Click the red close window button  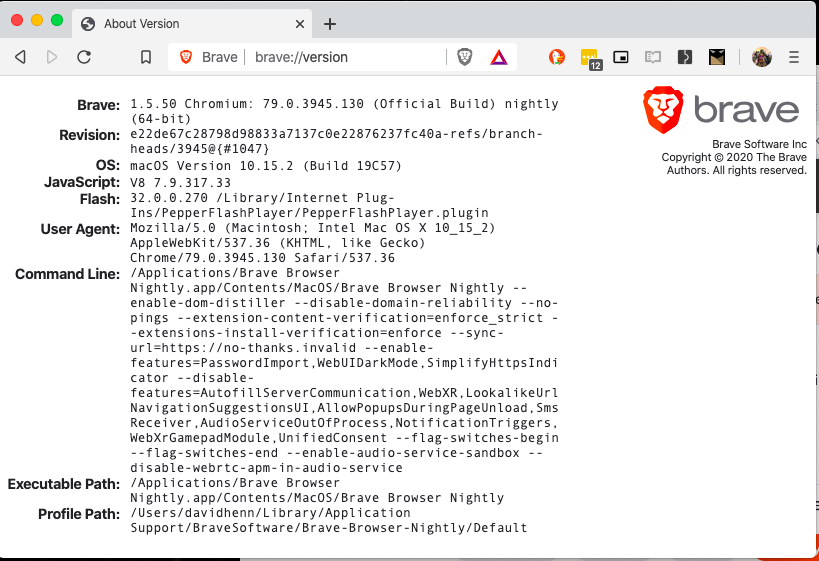click(x=17, y=20)
